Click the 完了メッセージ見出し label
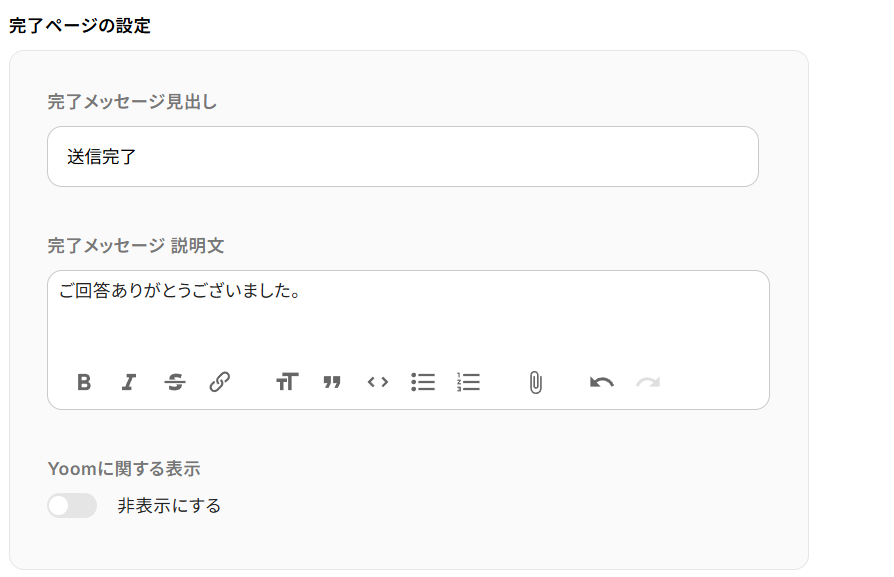The width and height of the screenshot is (894, 577). click(x=132, y=102)
